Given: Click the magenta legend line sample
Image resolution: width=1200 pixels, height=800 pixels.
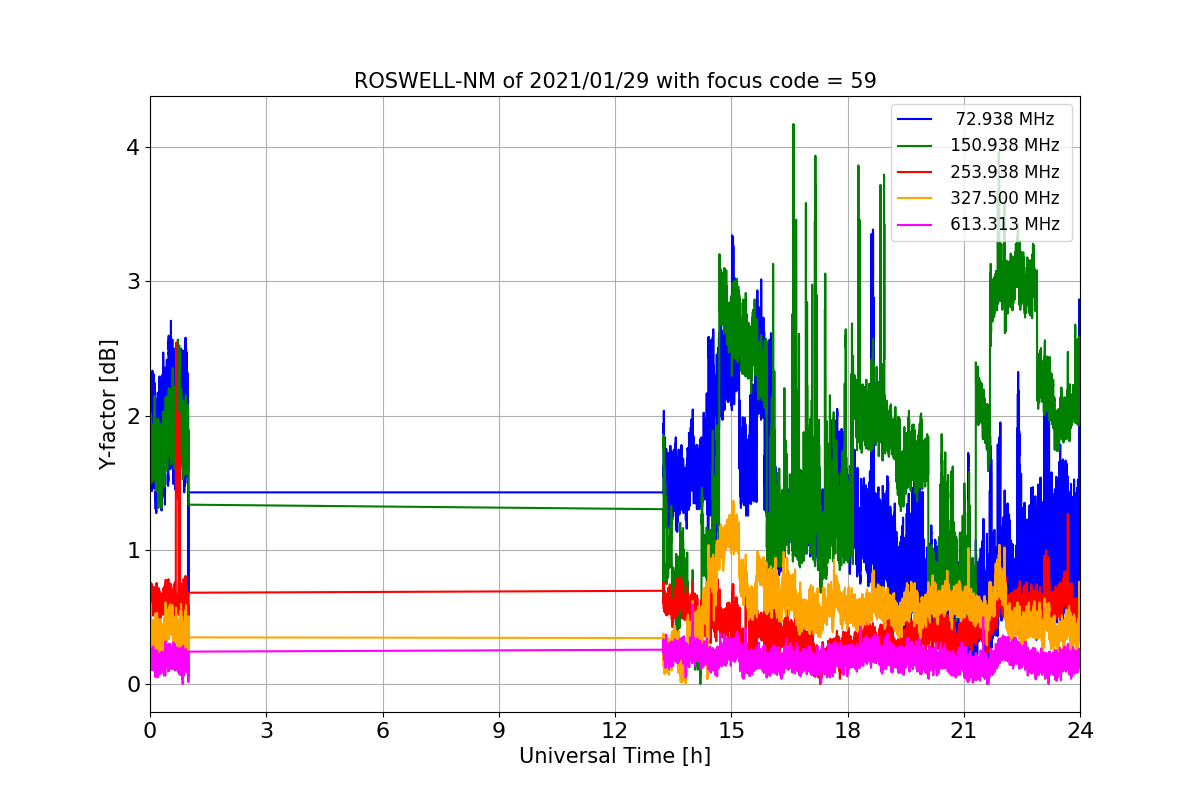Looking at the screenshot, I should click(x=915, y=224).
